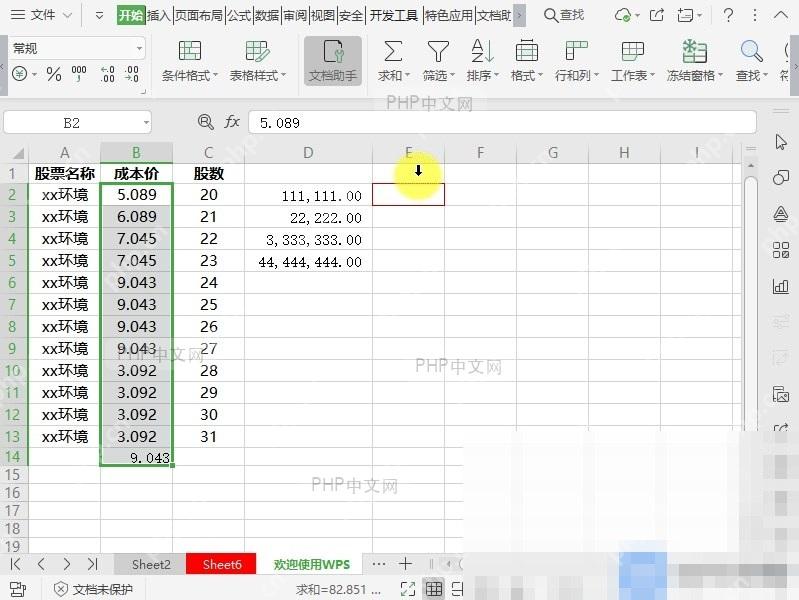Screen dimensions: 799x600
Task: Apply percent style format
Action: (x=54, y=74)
